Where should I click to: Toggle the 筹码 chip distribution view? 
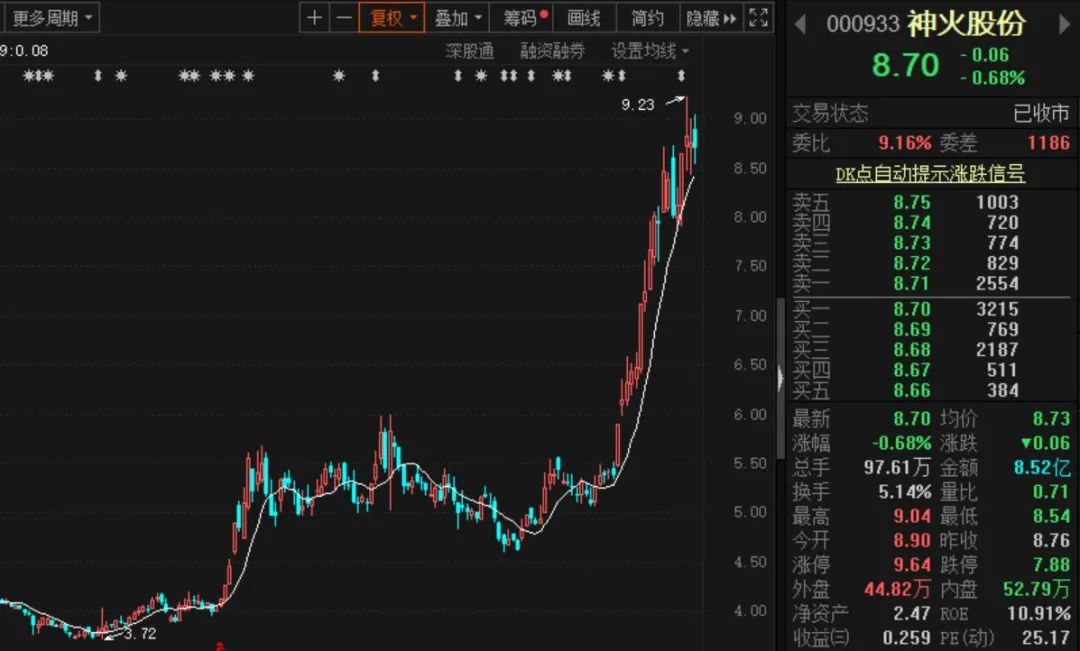(x=525, y=18)
